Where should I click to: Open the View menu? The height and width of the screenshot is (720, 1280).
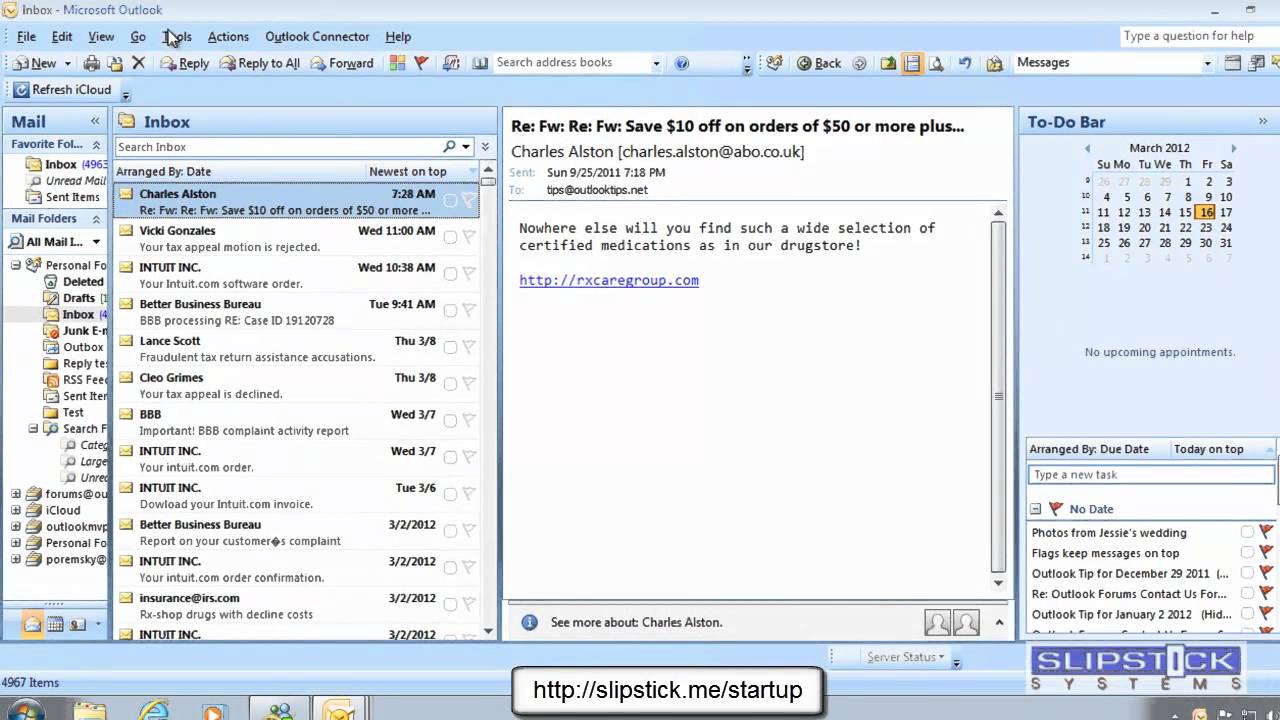(101, 36)
